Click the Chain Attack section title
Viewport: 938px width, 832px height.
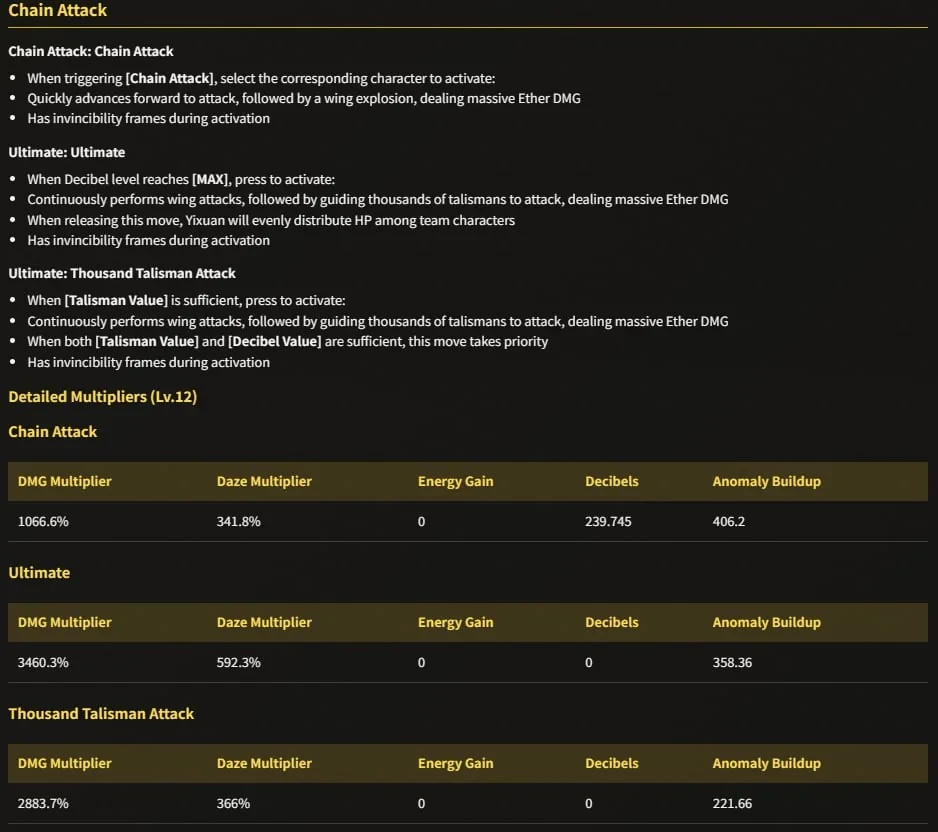[x=57, y=10]
